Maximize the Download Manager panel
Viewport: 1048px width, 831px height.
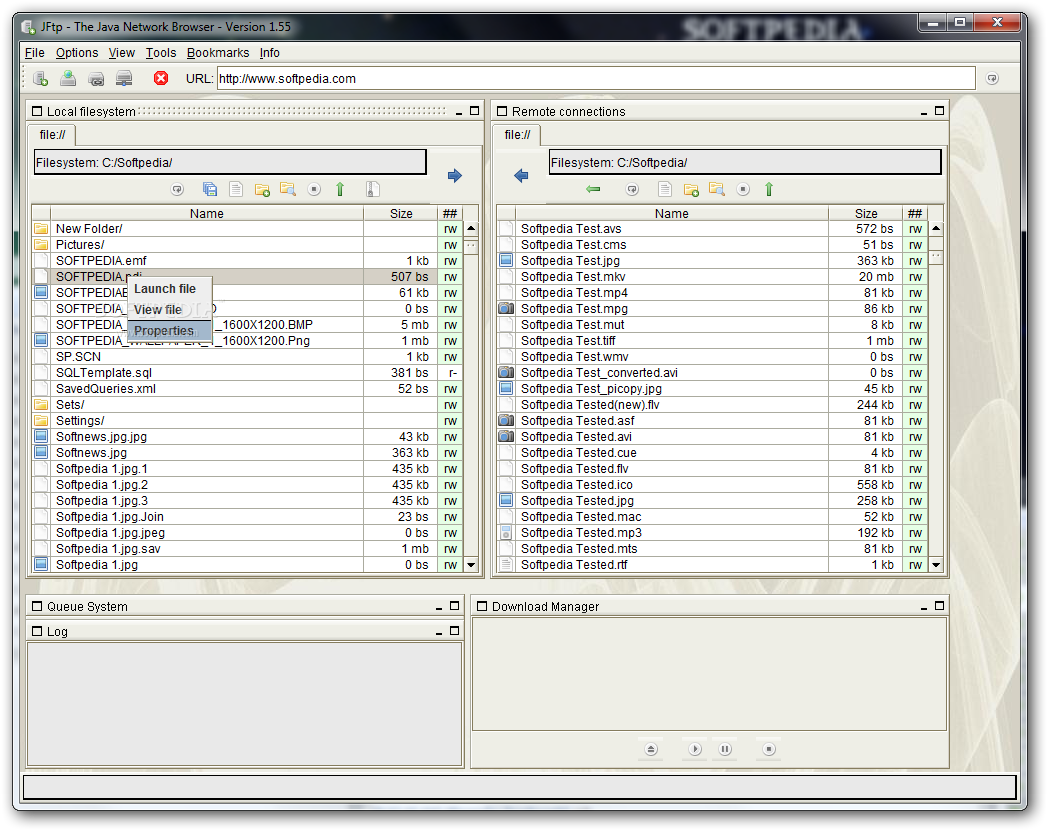939,606
